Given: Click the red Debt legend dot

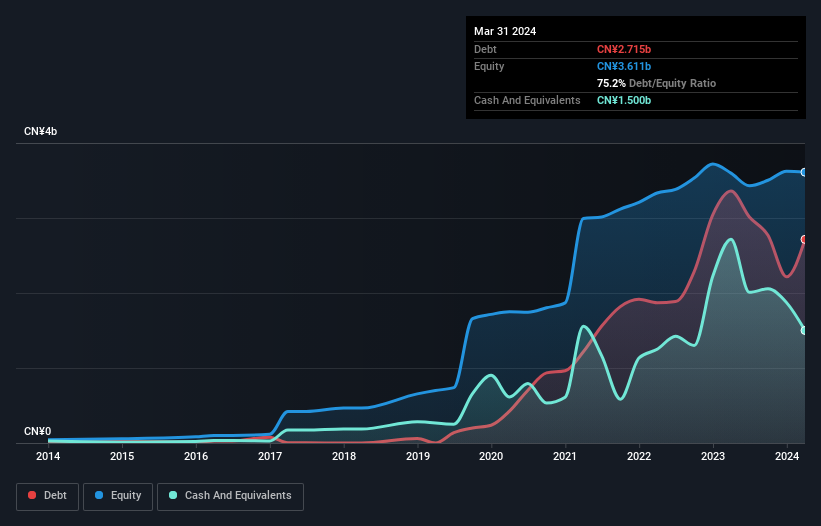Looking at the screenshot, I should (32, 495).
